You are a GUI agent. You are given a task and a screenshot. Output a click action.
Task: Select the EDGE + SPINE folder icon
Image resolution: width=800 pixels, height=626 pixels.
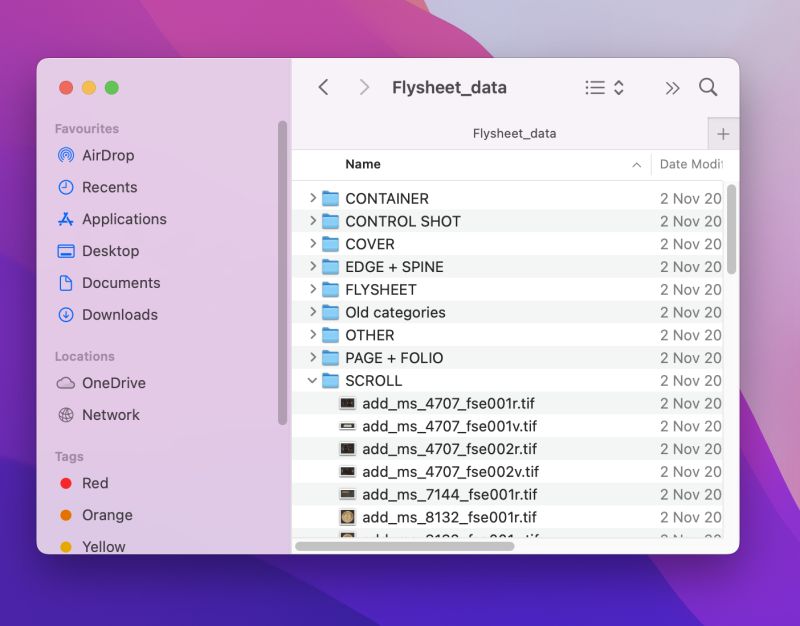click(x=331, y=267)
